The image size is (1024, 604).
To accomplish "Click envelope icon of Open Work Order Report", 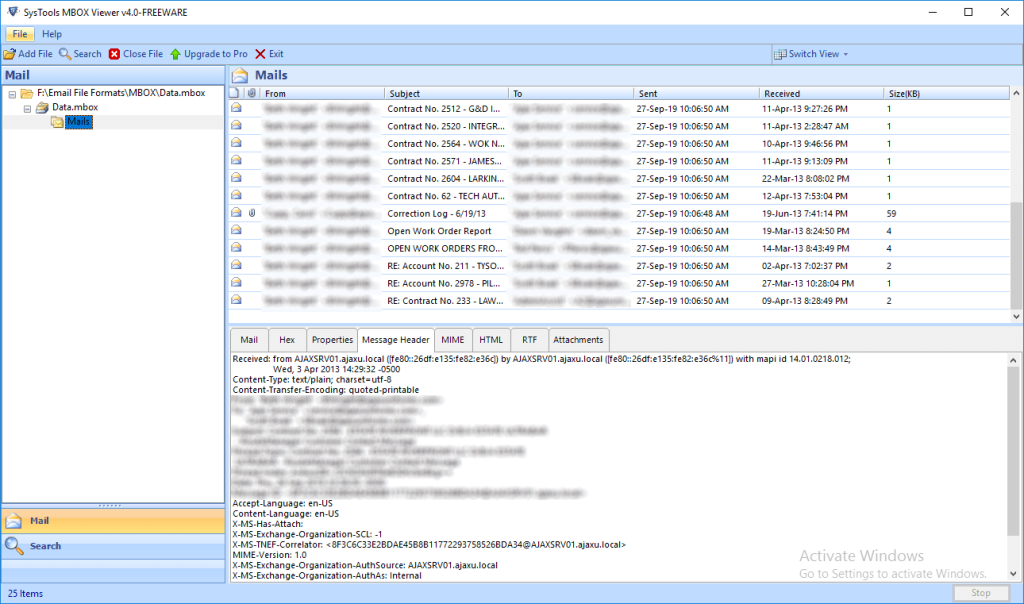I will point(236,230).
